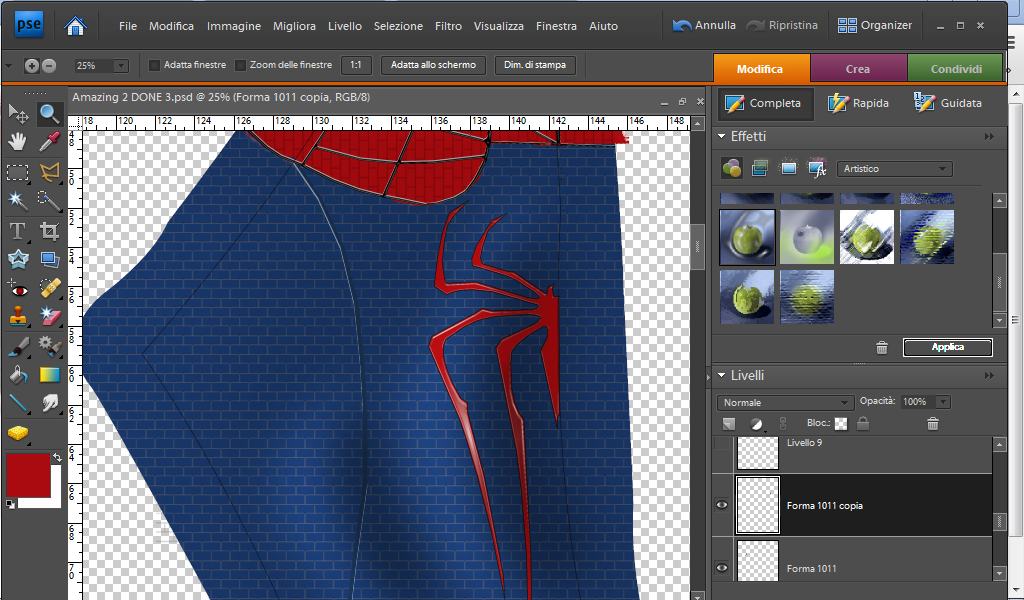Screen dimensions: 1024x600
Task: Select the Sponge tool
Action: pyautogui.click(x=18, y=433)
